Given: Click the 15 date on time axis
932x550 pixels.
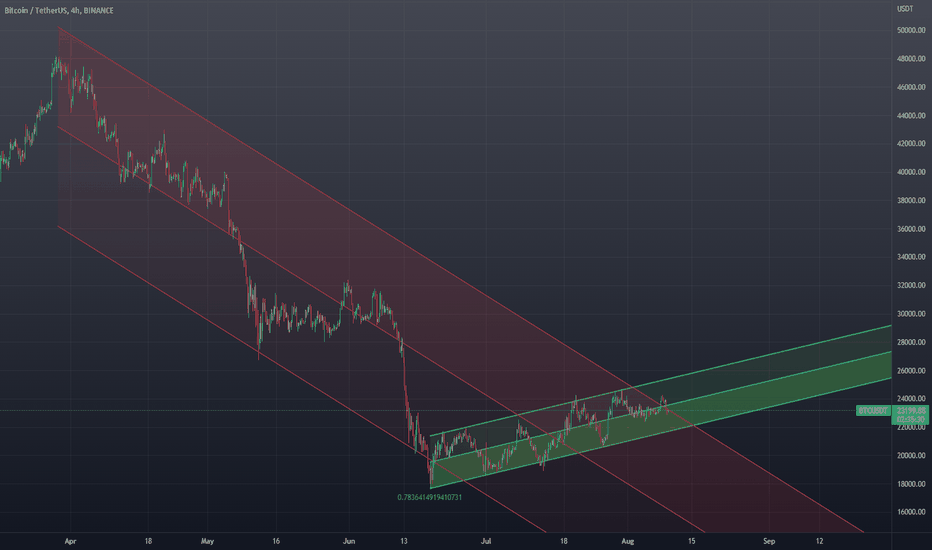Looking at the screenshot, I should [691, 541].
